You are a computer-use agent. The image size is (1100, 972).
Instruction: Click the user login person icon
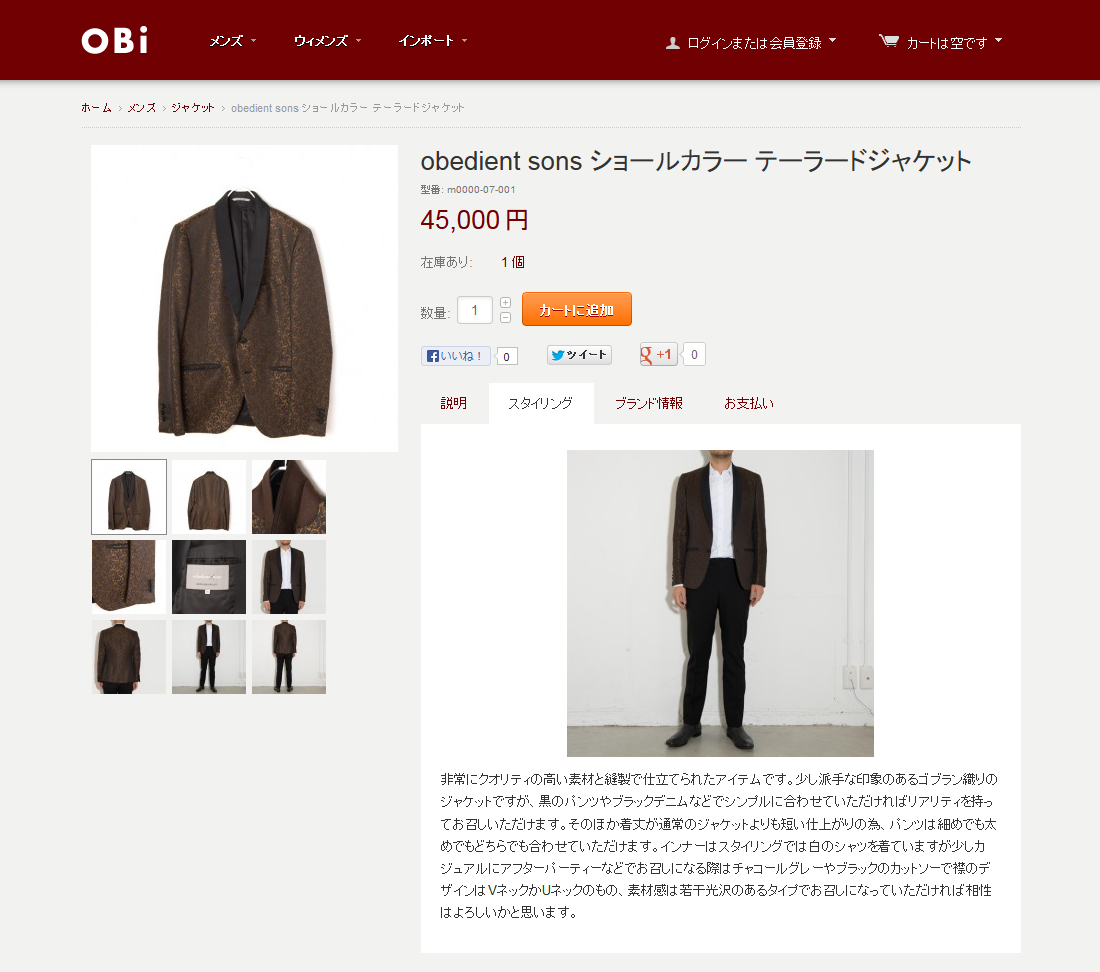[672, 43]
